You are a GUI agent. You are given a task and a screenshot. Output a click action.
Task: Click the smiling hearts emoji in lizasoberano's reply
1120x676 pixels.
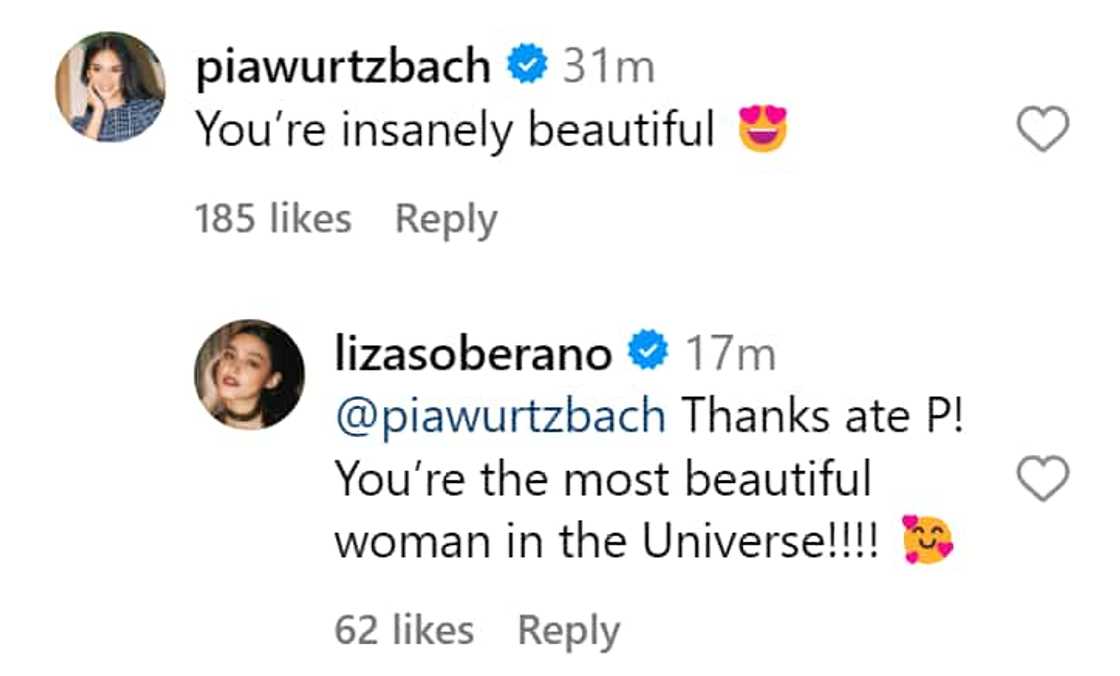(x=927, y=540)
